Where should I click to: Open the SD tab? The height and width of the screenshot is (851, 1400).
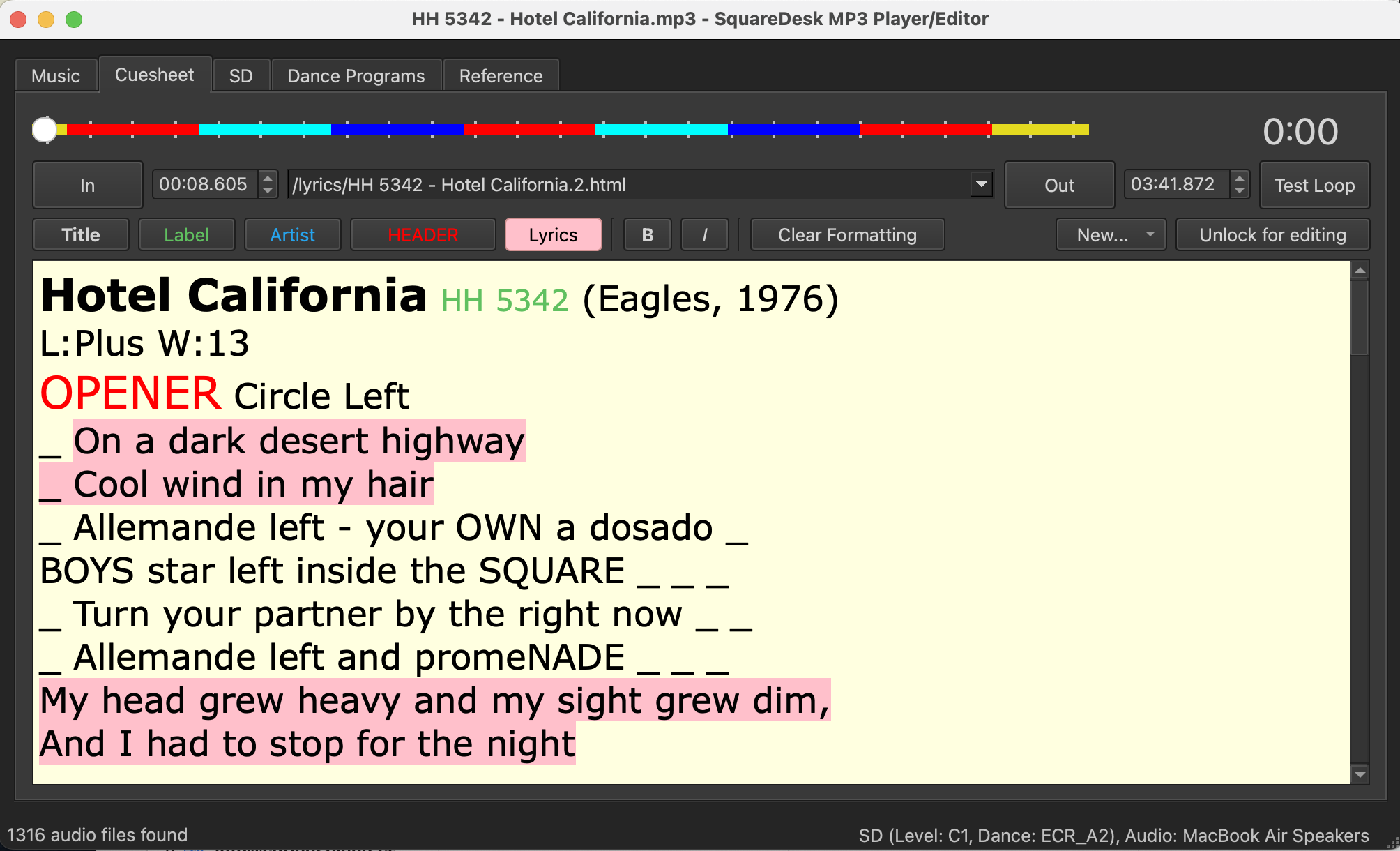coord(241,75)
